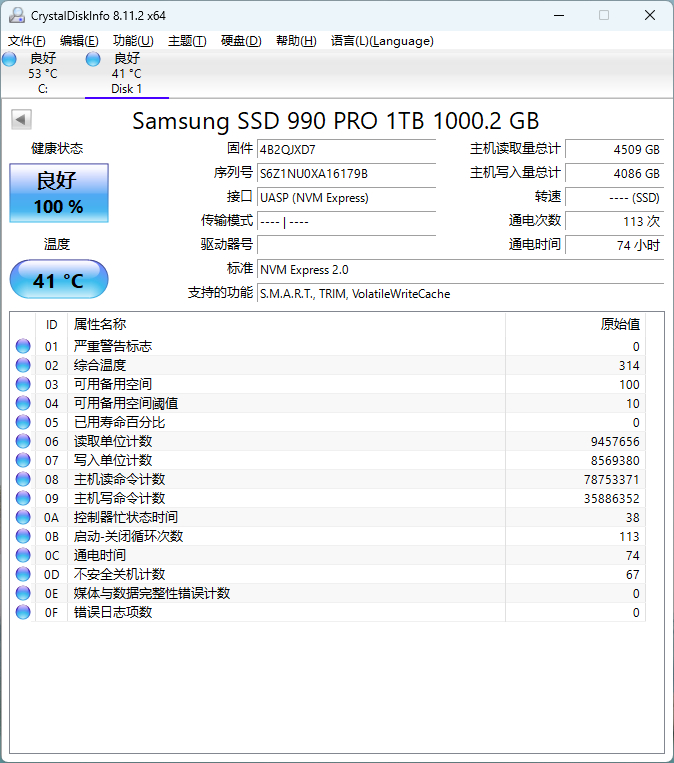674x763 pixels.
Task: Click status orb for C: drive
Action: point(9,59)
